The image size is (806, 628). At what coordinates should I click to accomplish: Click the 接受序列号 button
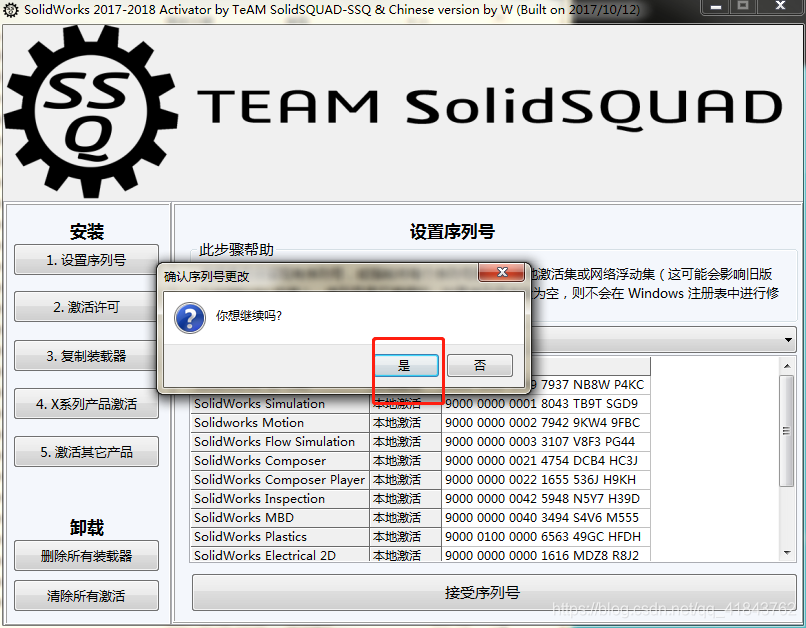click(494, 593)
